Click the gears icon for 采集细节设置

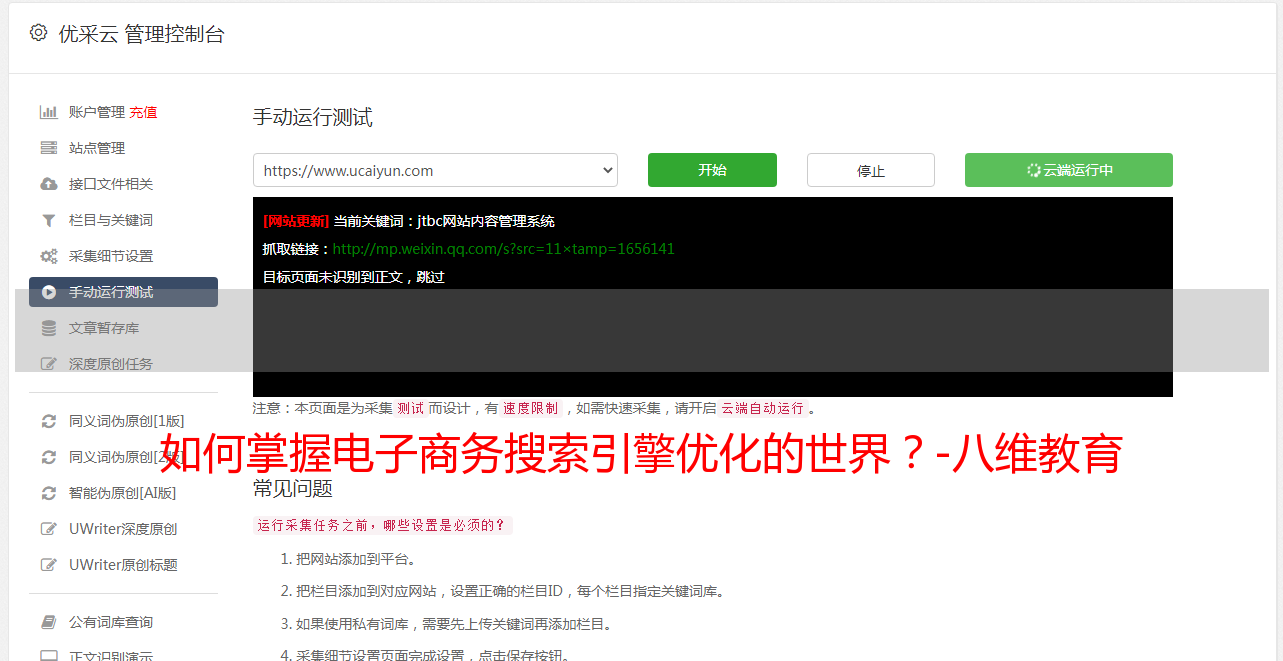pyautogui.click(x=48, y=256)
